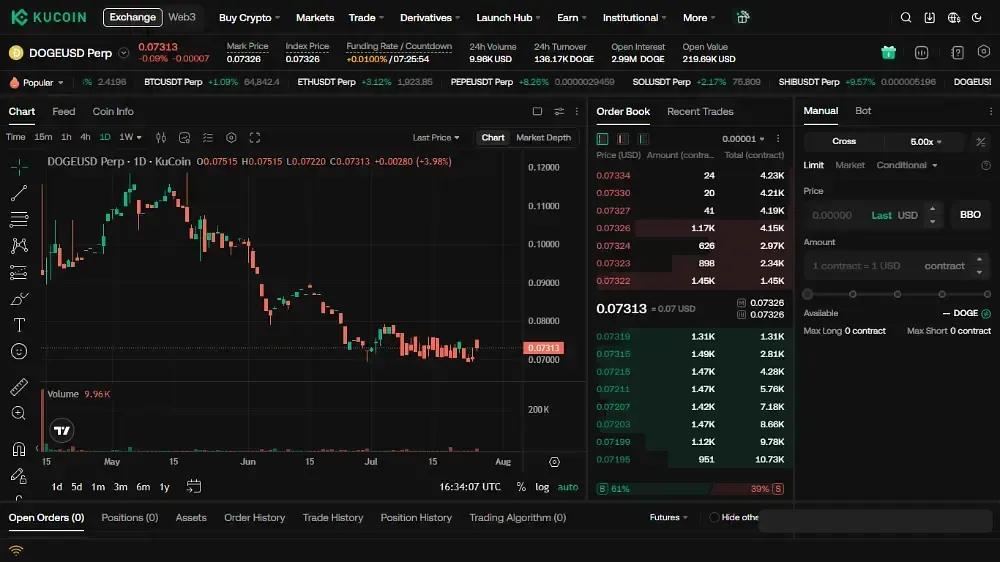Click ask price 0.07326 row
Image resolution: width=1000 pixels, height=562 pixels.
tap(690, 228)
